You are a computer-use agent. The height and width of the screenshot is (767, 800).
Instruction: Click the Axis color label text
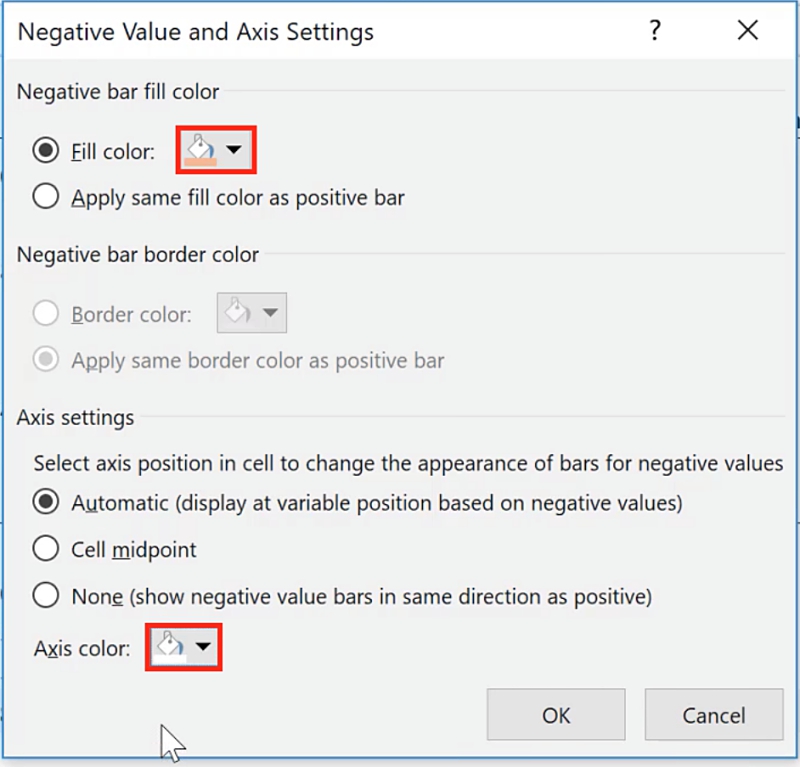point(82,649)
